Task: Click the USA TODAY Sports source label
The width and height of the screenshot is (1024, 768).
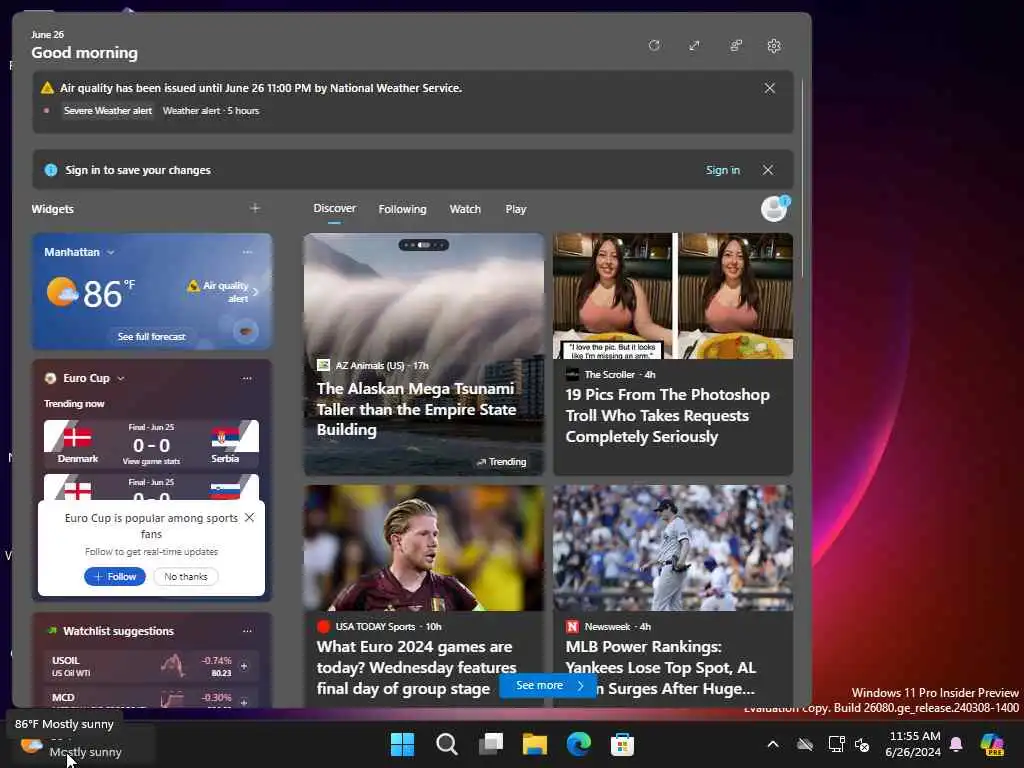Action: (376, 626)
